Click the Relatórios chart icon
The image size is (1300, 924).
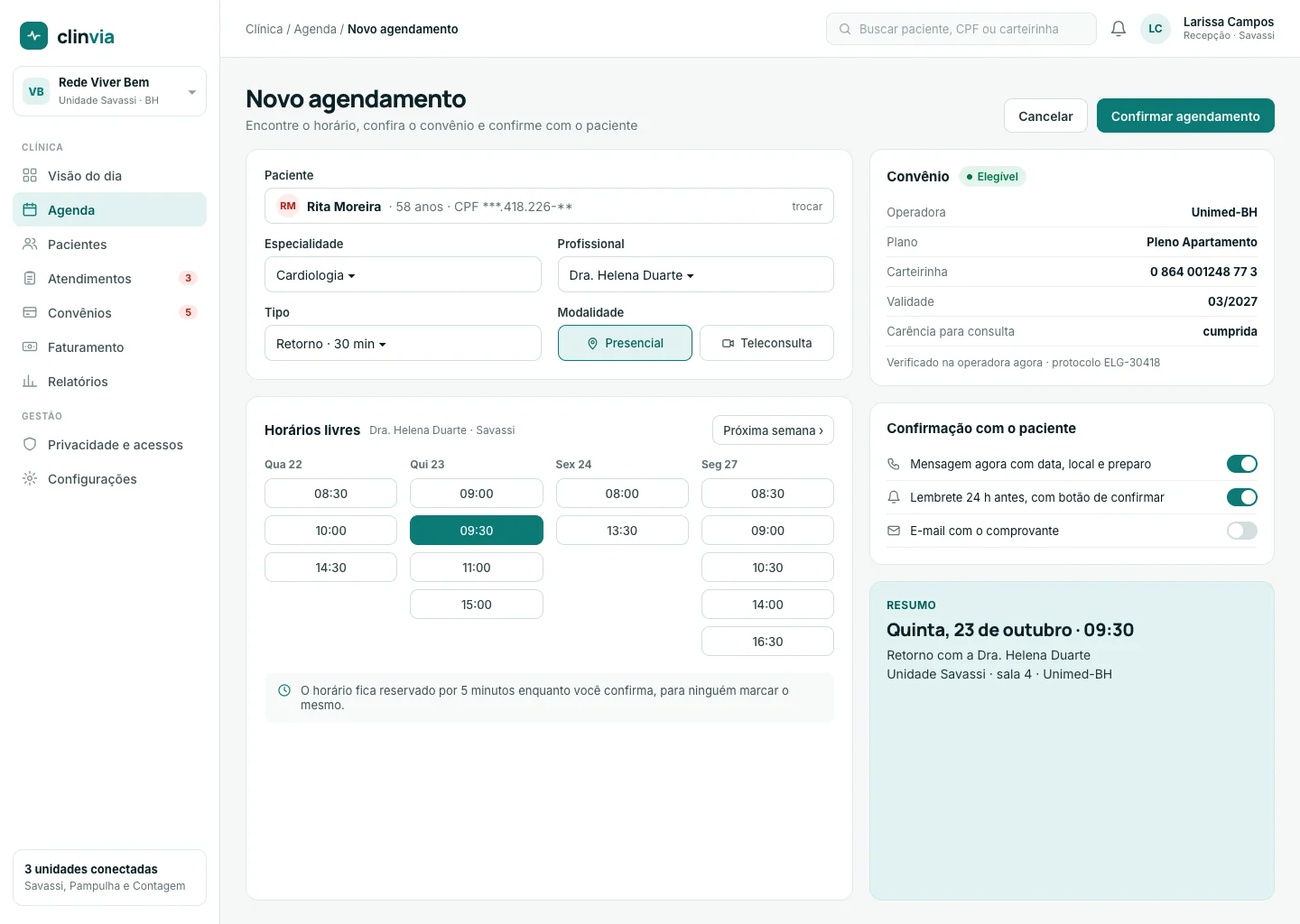pos(30,381)
